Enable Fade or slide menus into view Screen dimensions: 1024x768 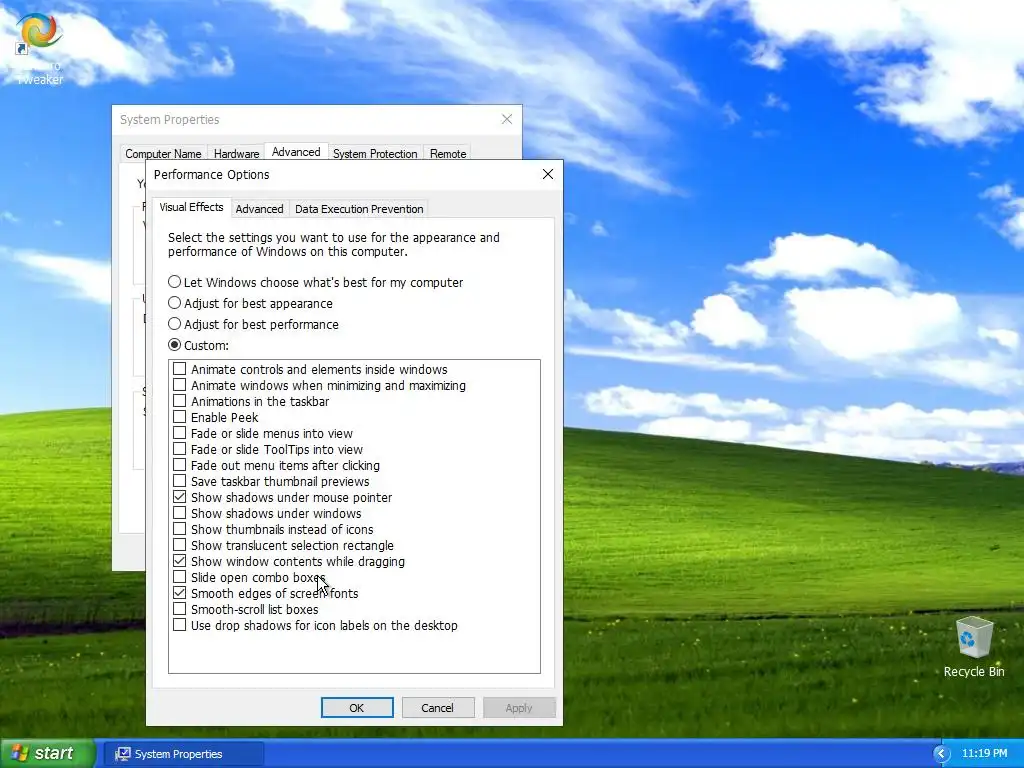coord(180,433)
